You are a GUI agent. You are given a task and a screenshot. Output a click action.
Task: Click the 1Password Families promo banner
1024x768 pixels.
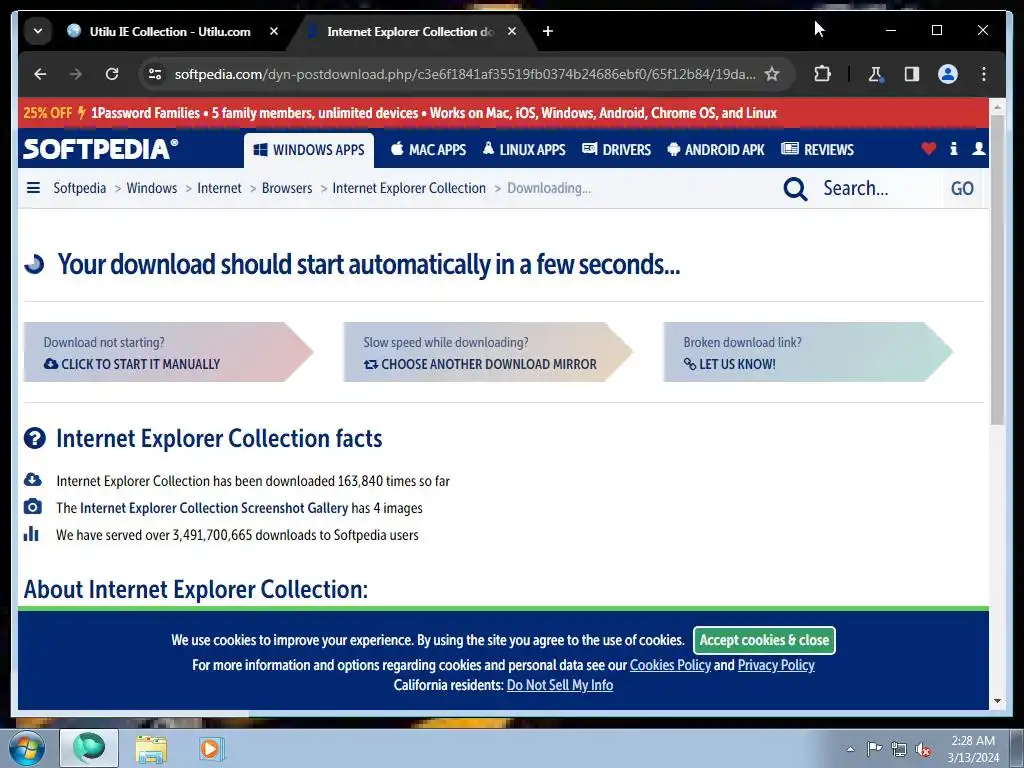pyautogui.click(x=503, y=113)
